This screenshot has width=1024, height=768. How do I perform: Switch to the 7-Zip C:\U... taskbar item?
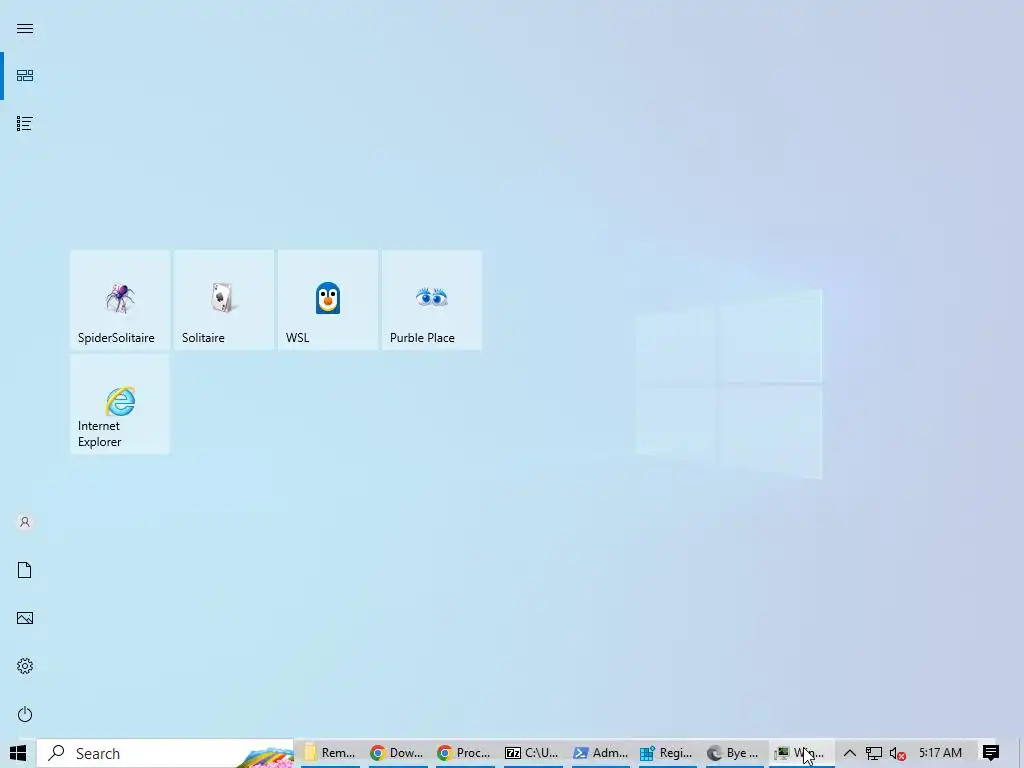[x=532, y=753]
